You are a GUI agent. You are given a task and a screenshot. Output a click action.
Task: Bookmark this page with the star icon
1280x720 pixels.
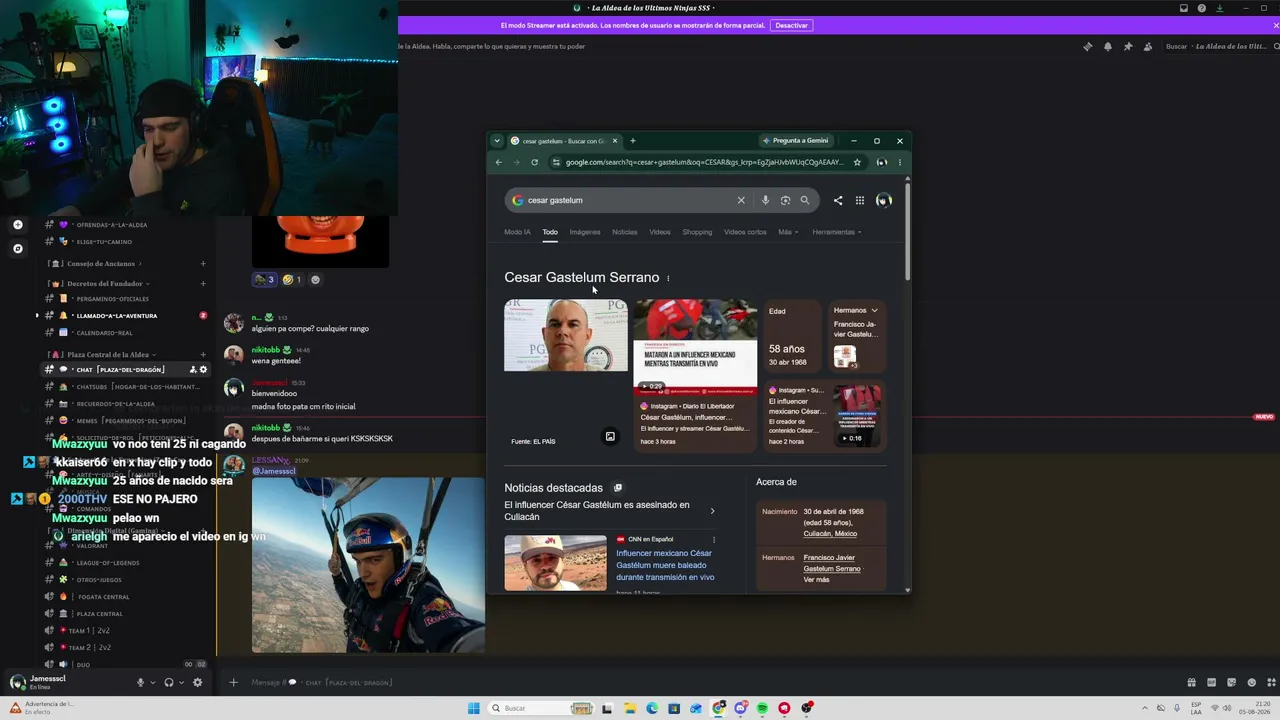point(857,162)
